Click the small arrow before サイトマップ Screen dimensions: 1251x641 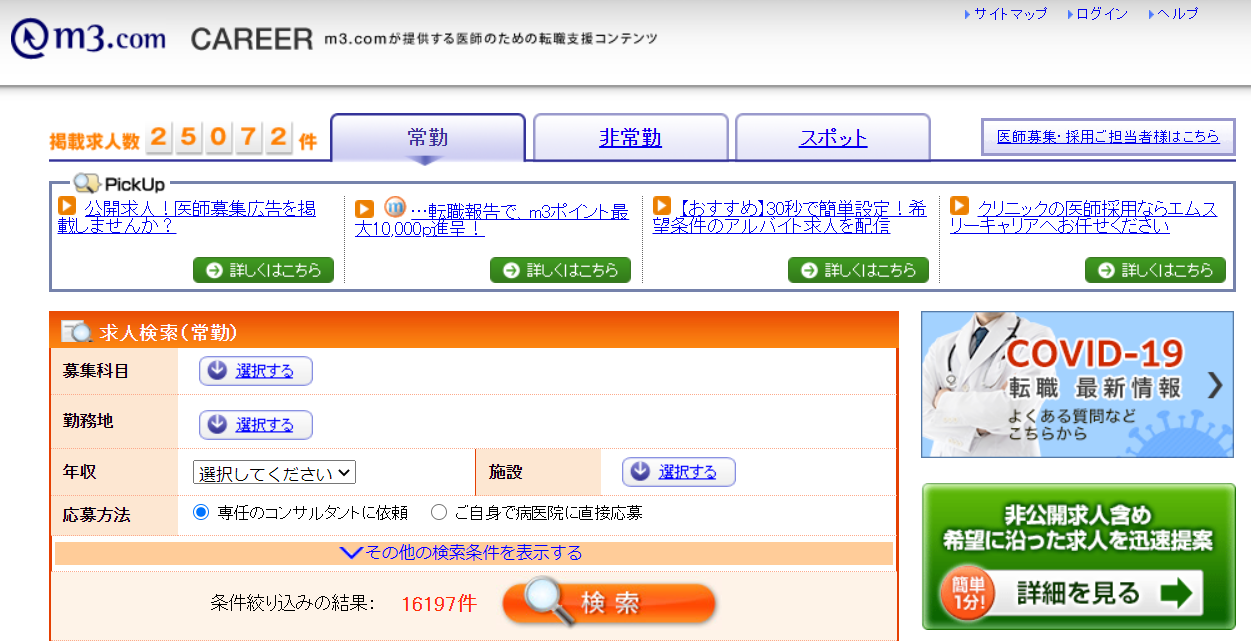click(x=967, y=14)
